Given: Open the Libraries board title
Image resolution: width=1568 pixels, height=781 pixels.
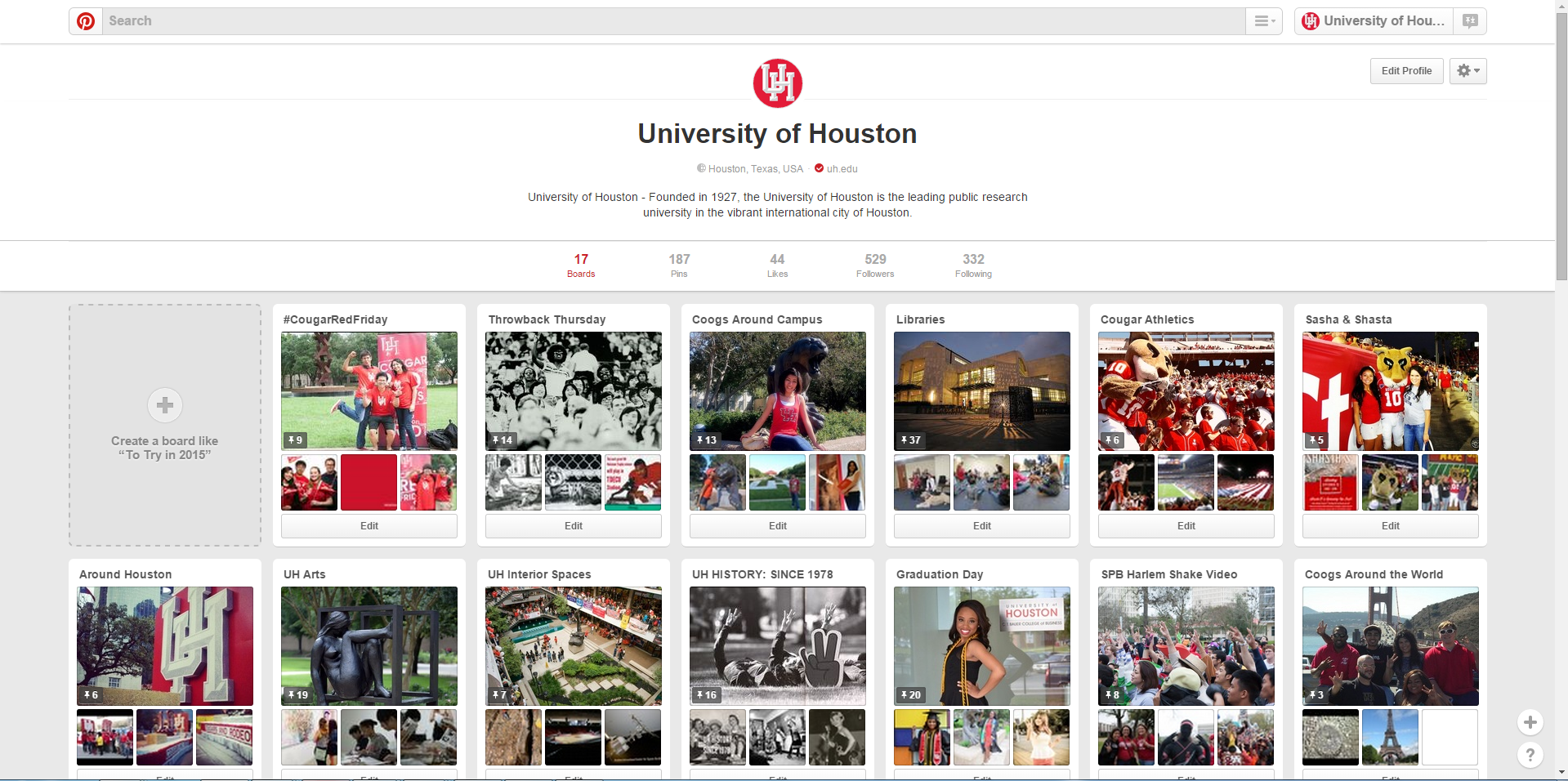Looking at the screenshot, I should [920, 319].
